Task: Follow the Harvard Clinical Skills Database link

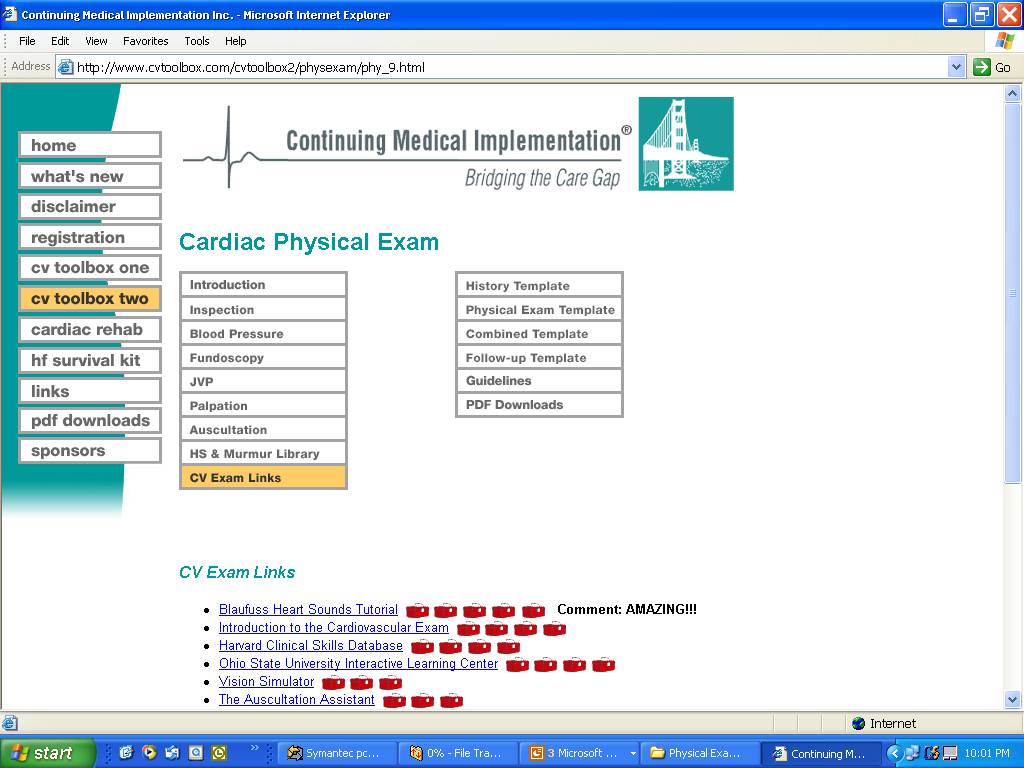Action: [311, 645]
